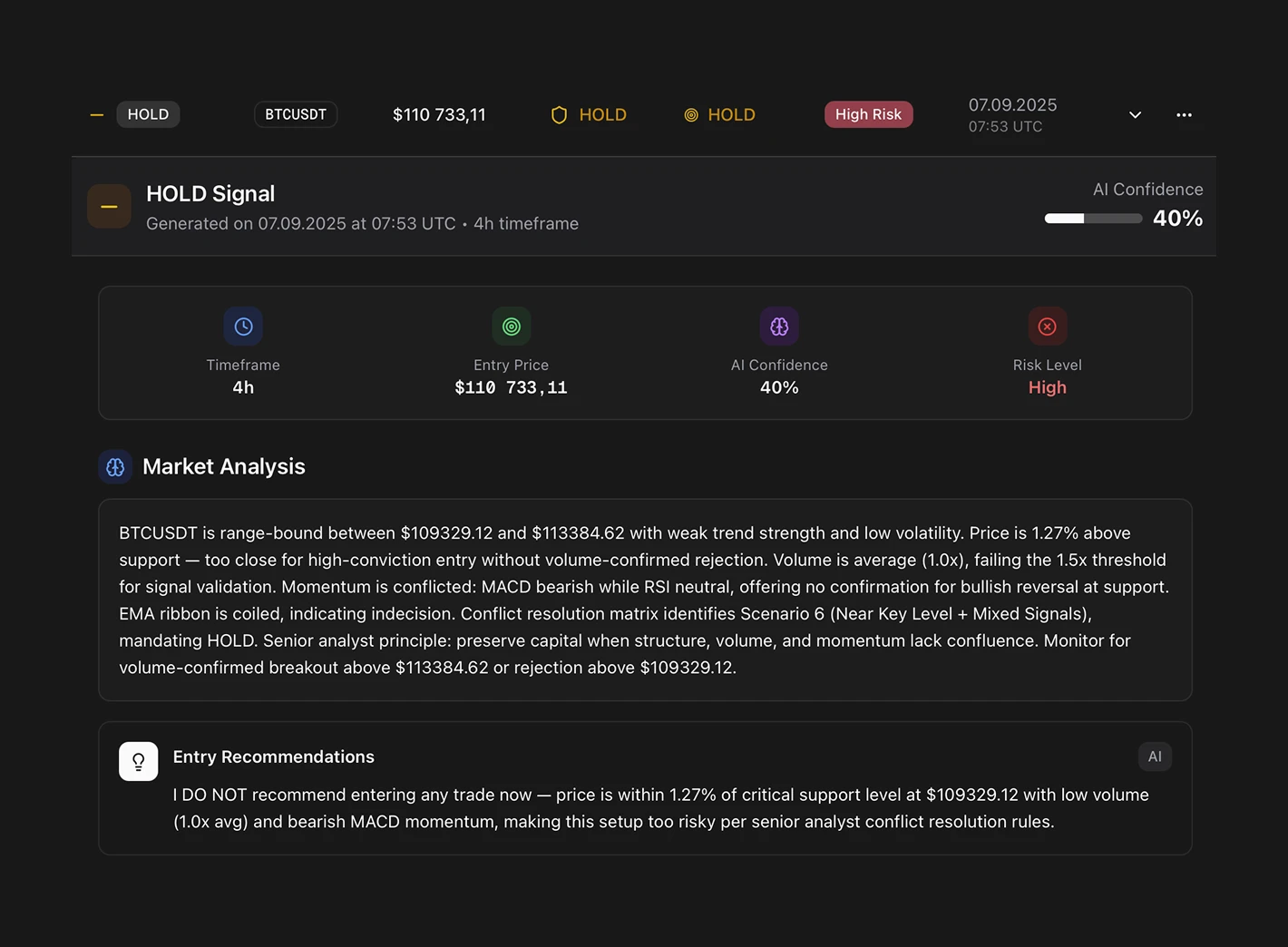1288x947 pixels.
Task: Click the brain icon beside Market Analysis
Action: click(115, 467)
